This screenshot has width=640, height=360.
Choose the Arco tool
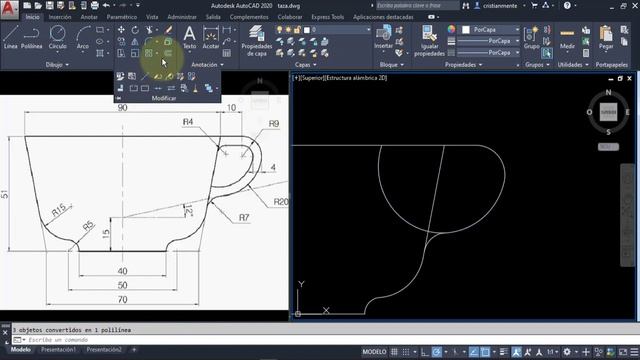point(83,38)
